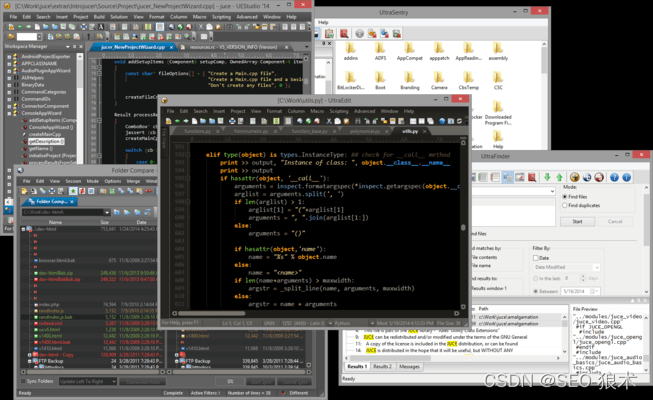This screenshot has height=400, width=653.
Task: Open the Camera folder in UltraSentry
Action: 439,81
